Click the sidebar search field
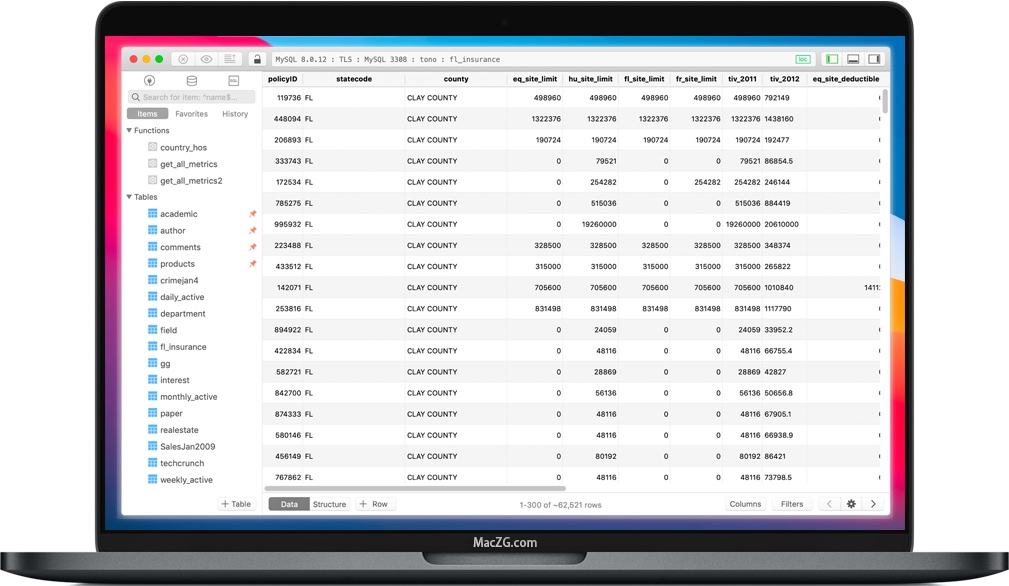 [192, 96]
